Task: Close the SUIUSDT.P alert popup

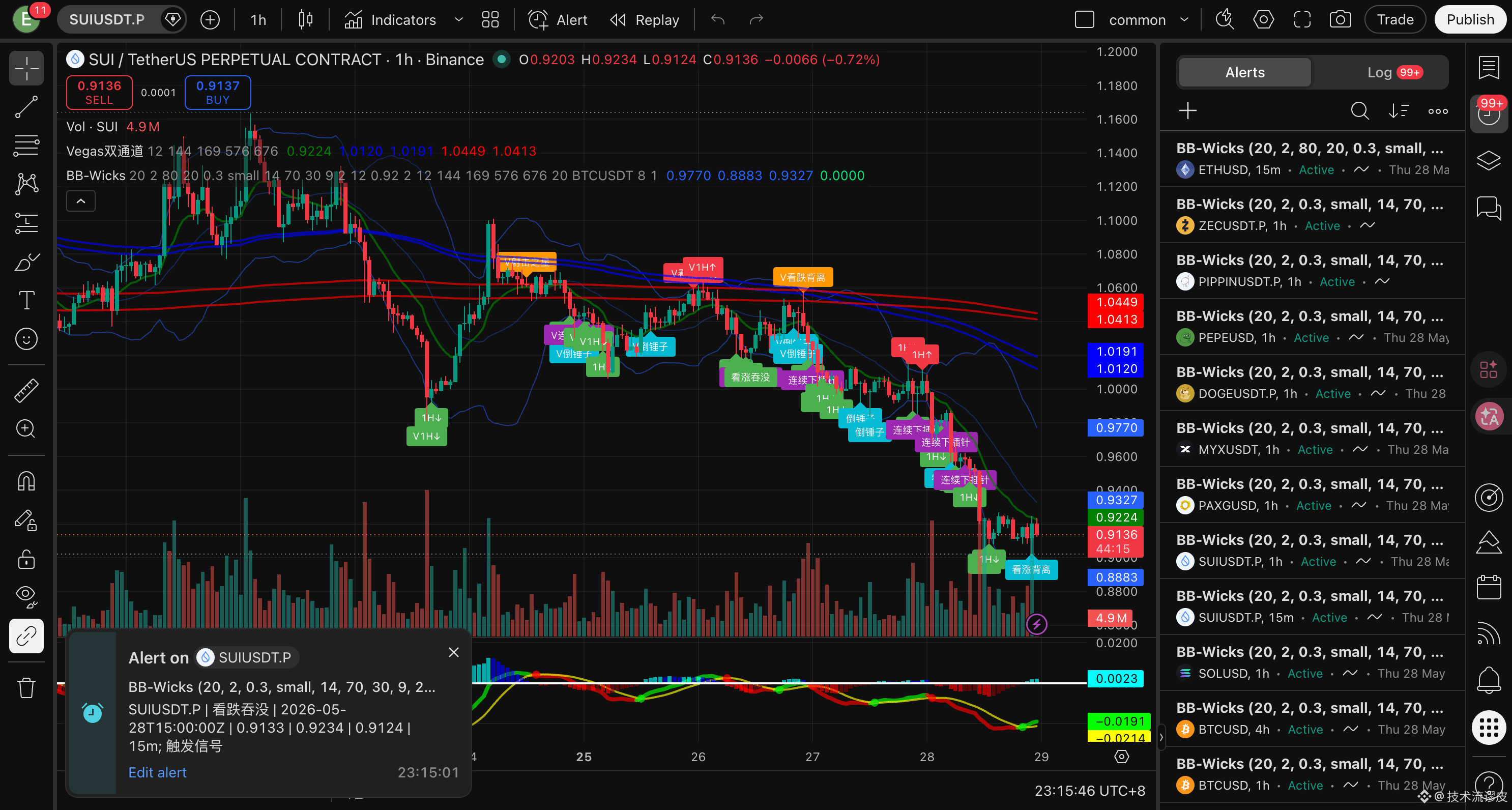Action: (x=454, y=652)
